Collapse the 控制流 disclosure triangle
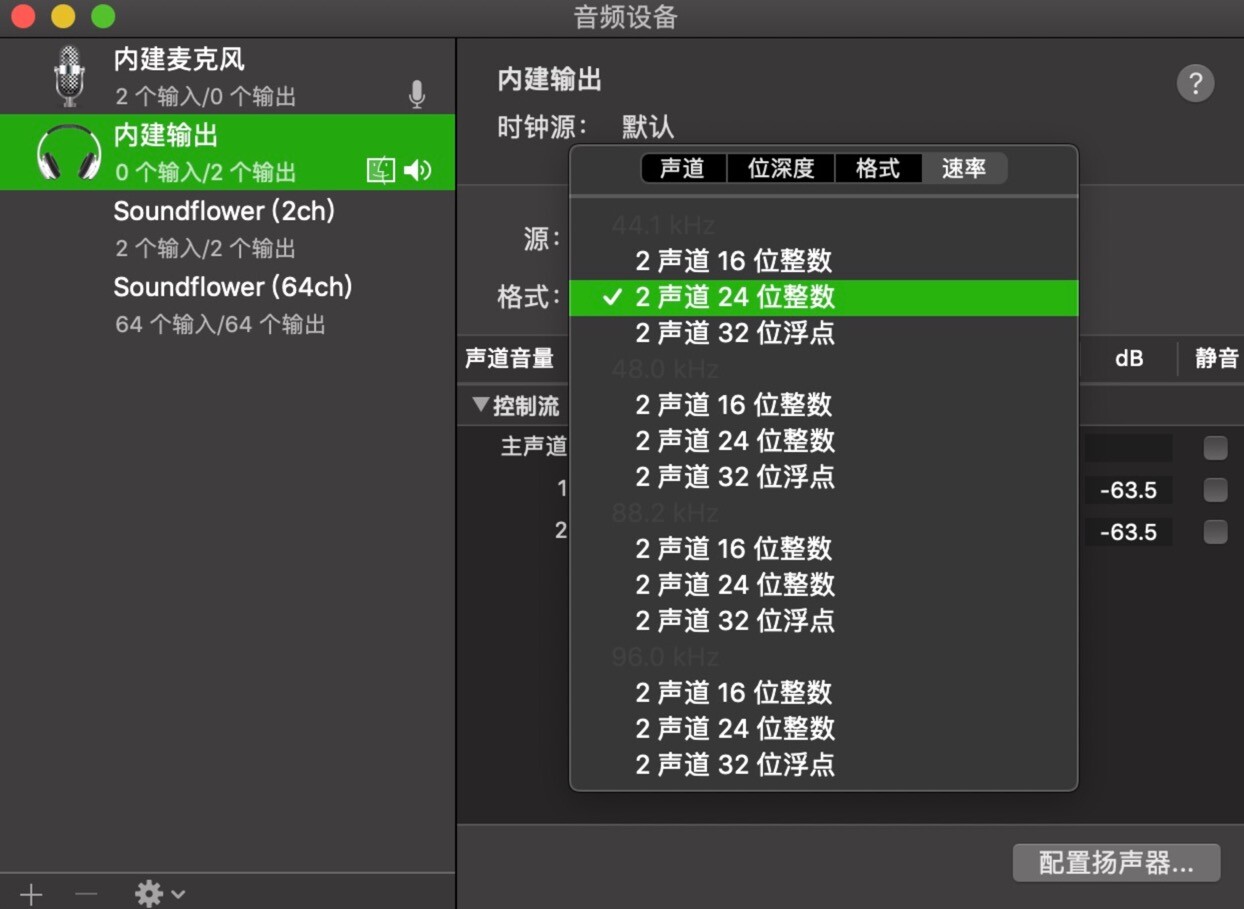The height and width of the screenshot is (909, 1244). [x=481, y=405]
